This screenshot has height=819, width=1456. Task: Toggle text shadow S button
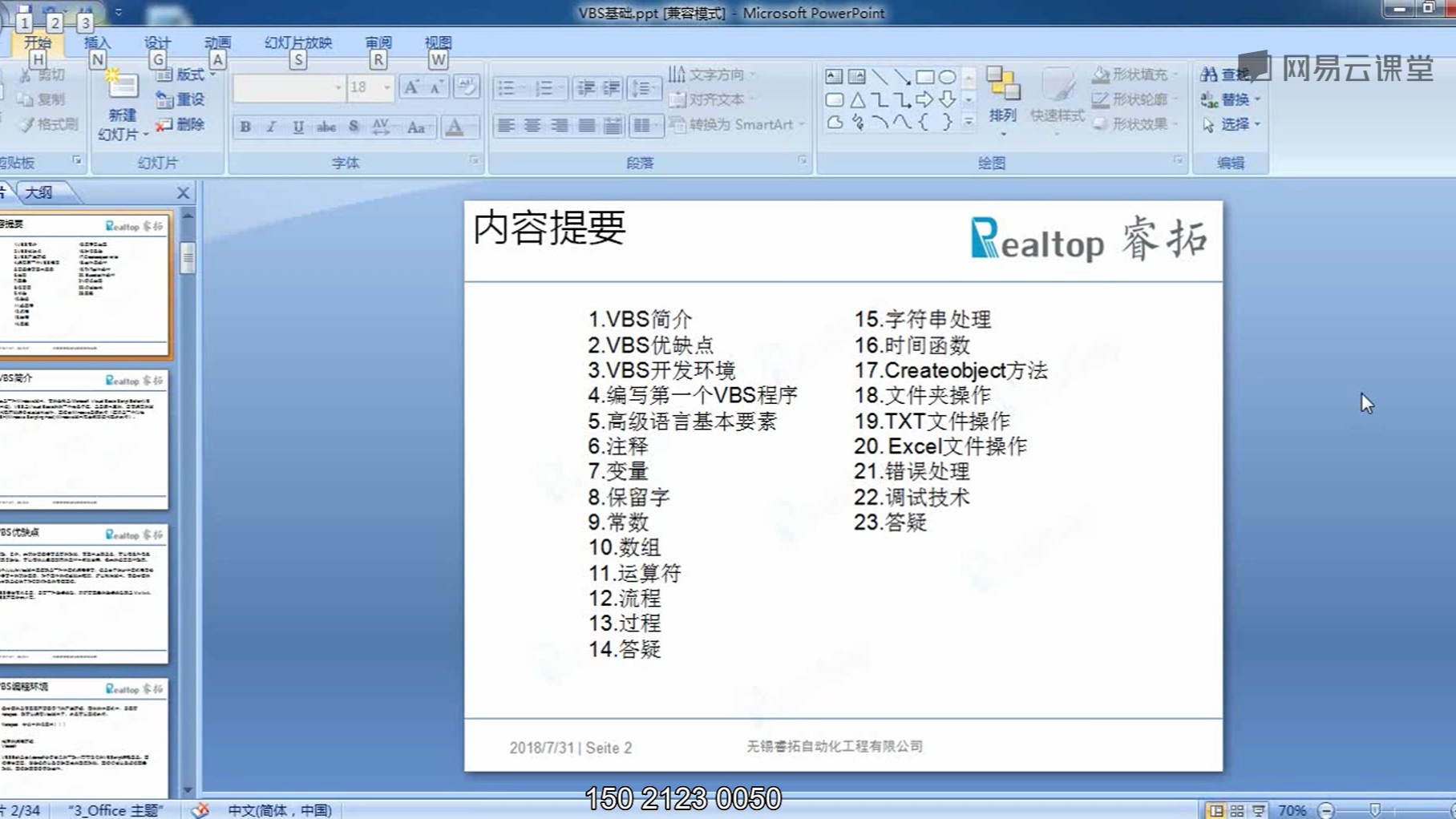coord(354,127)
